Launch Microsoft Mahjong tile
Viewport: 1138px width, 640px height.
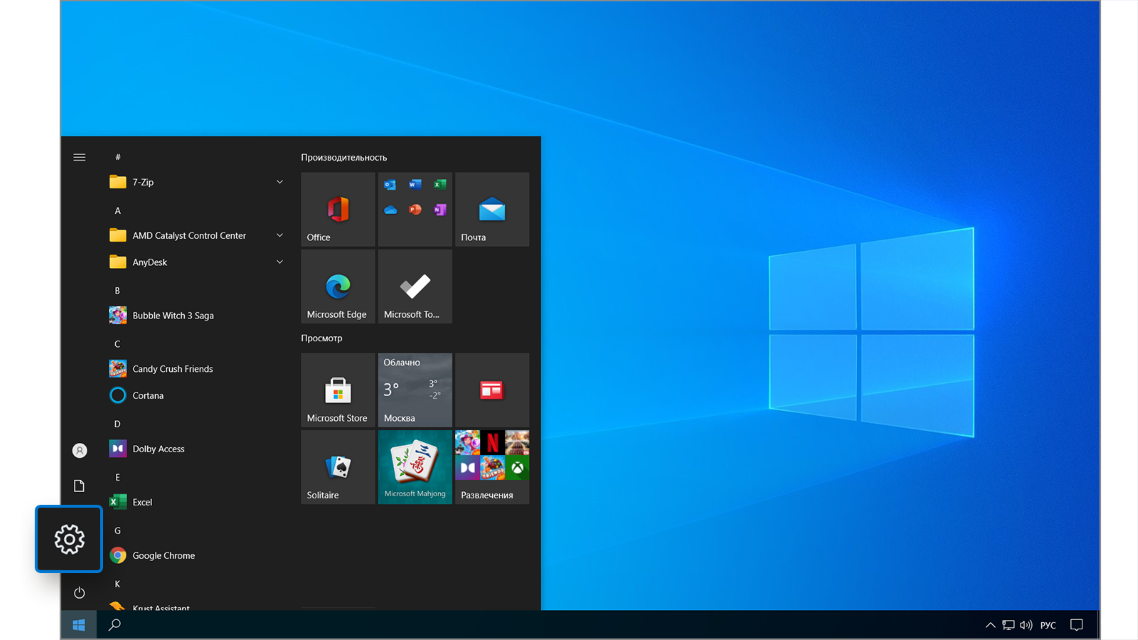pyautogui.click(x=415, y=467)
